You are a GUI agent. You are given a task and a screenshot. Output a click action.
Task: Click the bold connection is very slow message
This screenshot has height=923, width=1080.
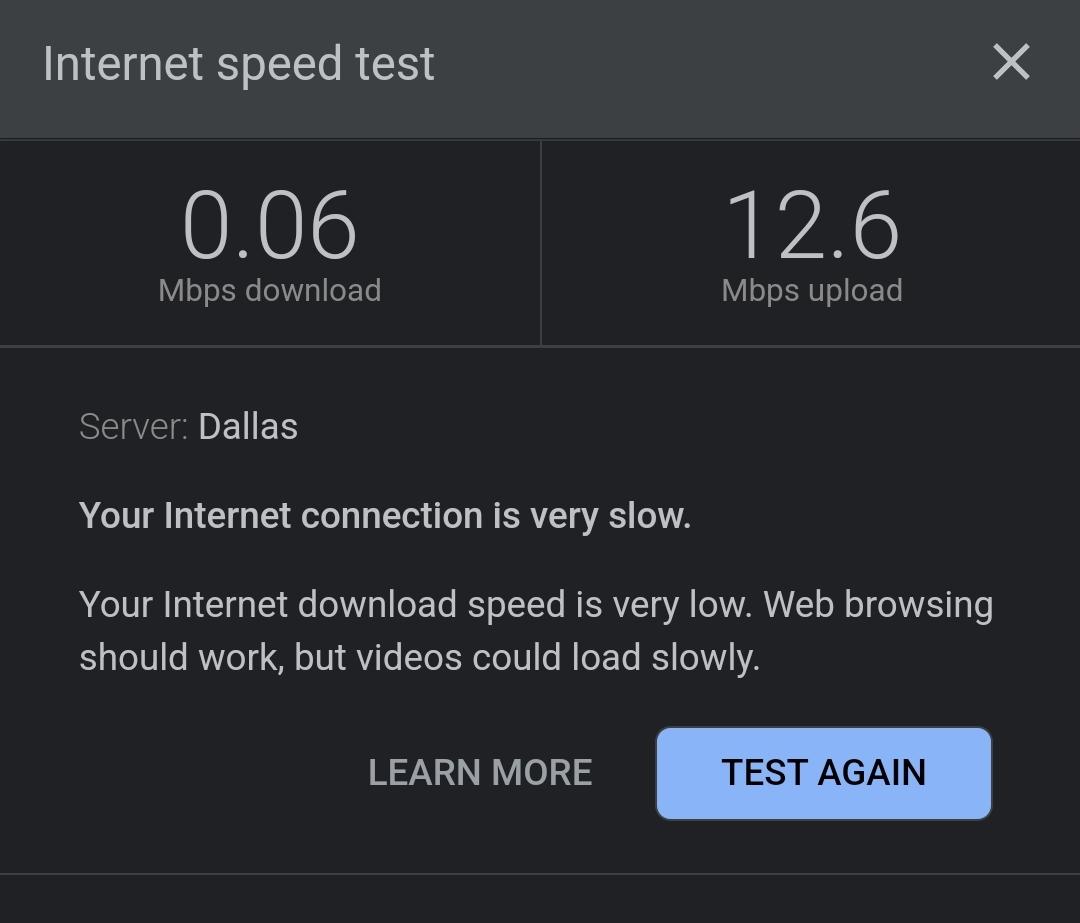coord(385,516)
